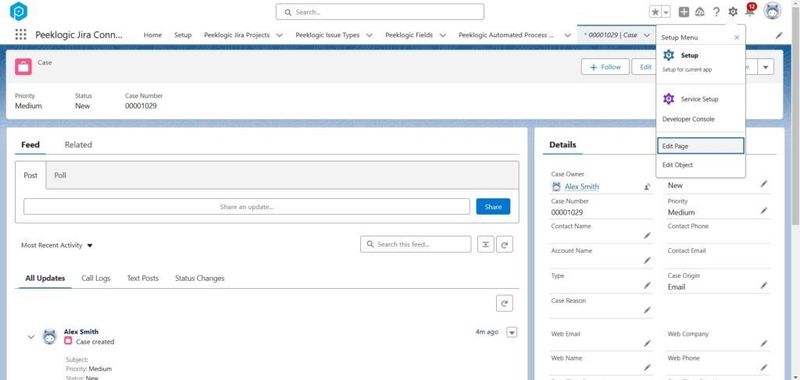Open the Peeklogic Fields tab

click(x=409, y=35)
